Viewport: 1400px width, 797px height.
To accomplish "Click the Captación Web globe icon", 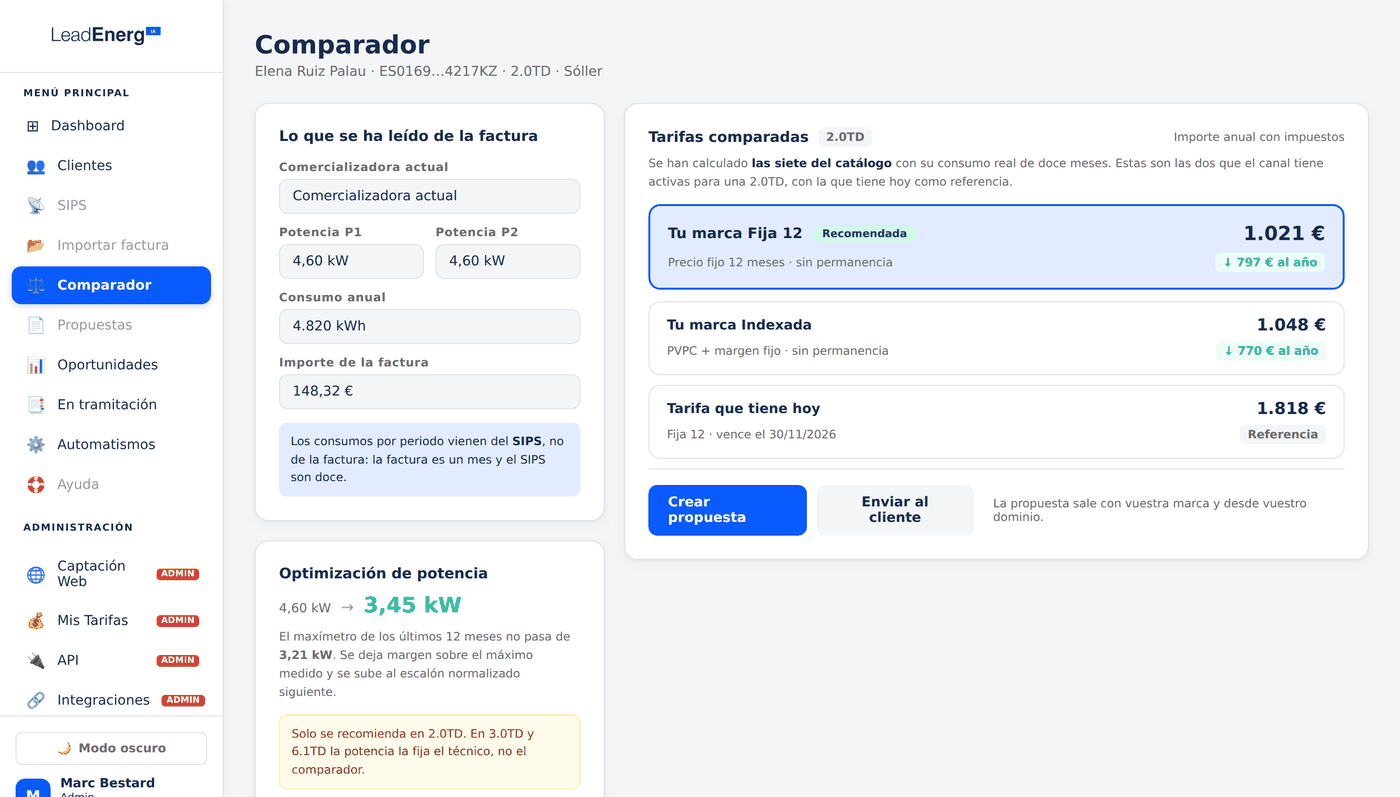I will point(36,574).
